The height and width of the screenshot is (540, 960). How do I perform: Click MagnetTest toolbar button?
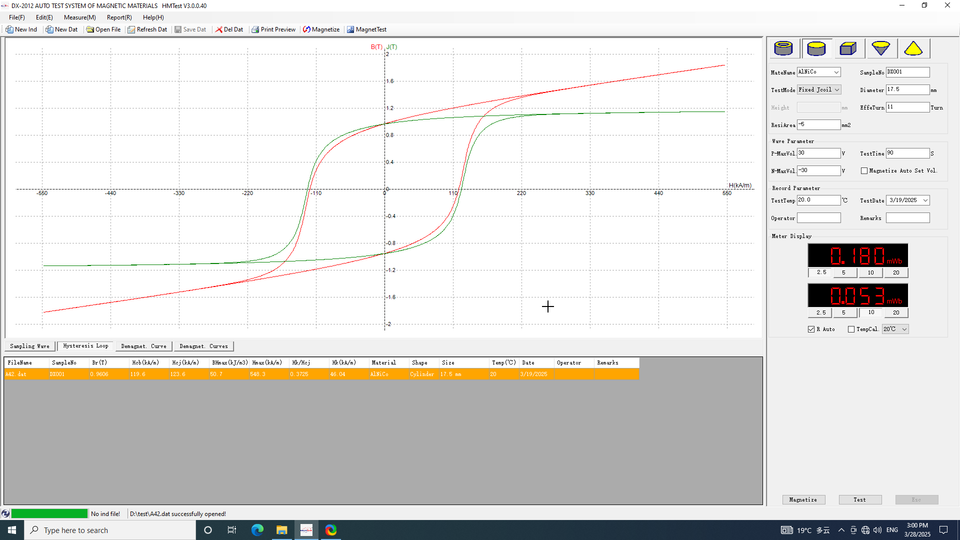[x=367, y=29]
